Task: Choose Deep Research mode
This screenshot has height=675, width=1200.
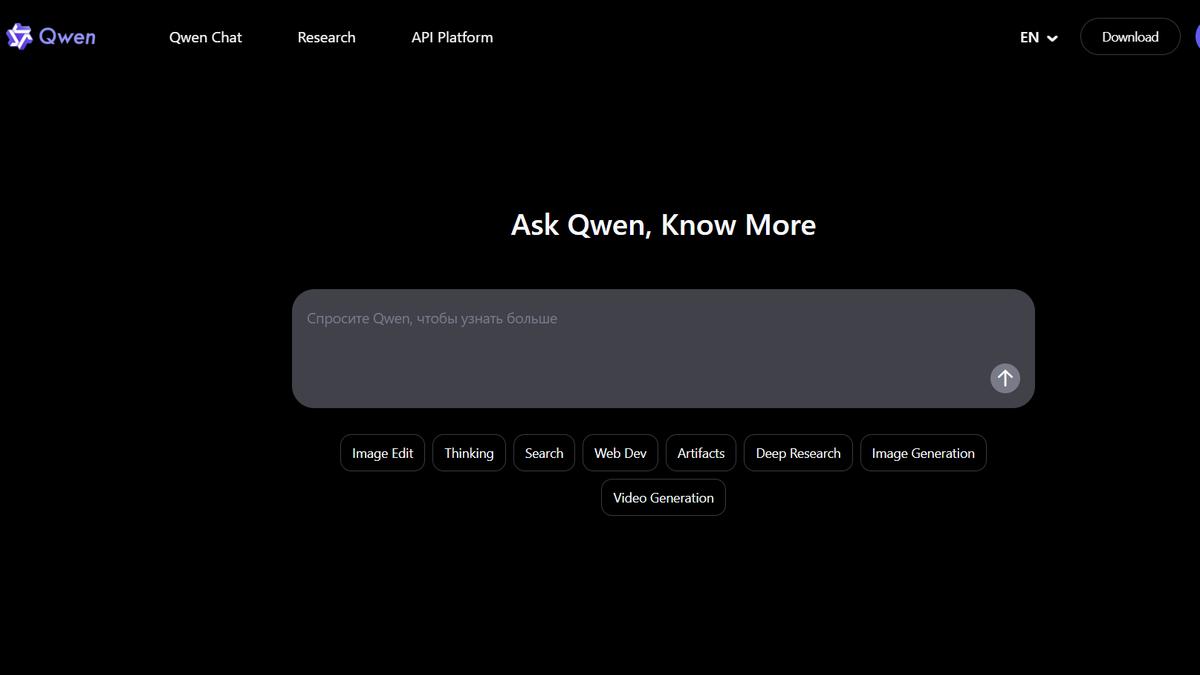Action: coord(797,452)
